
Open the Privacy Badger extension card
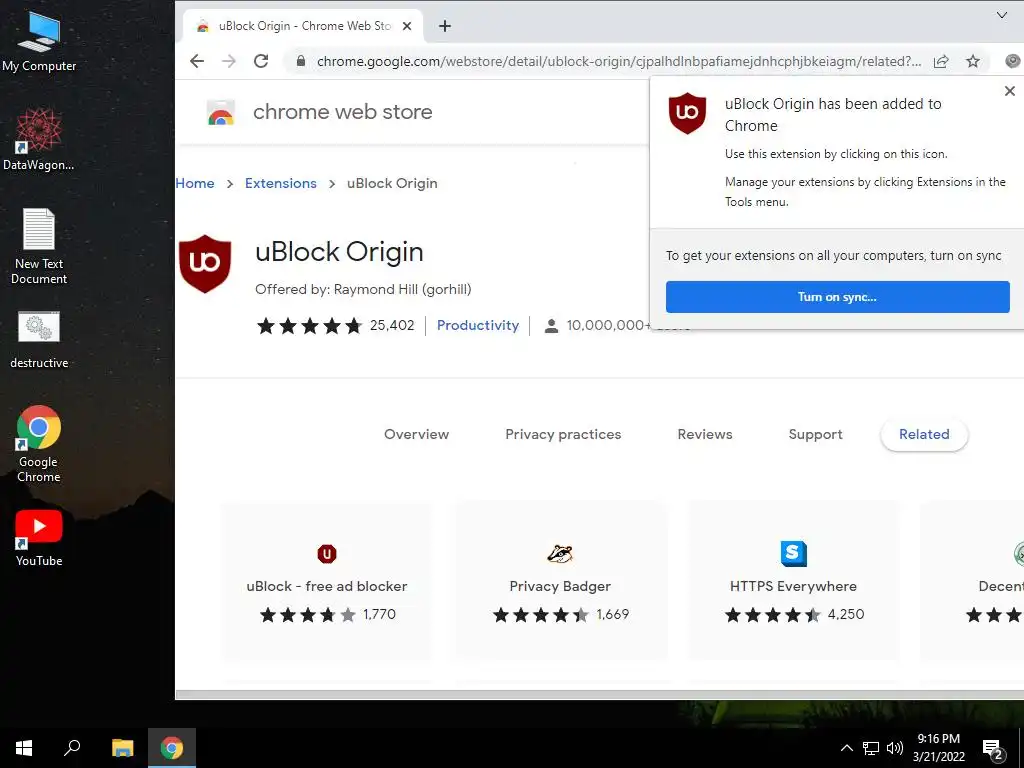coord(560,581)
